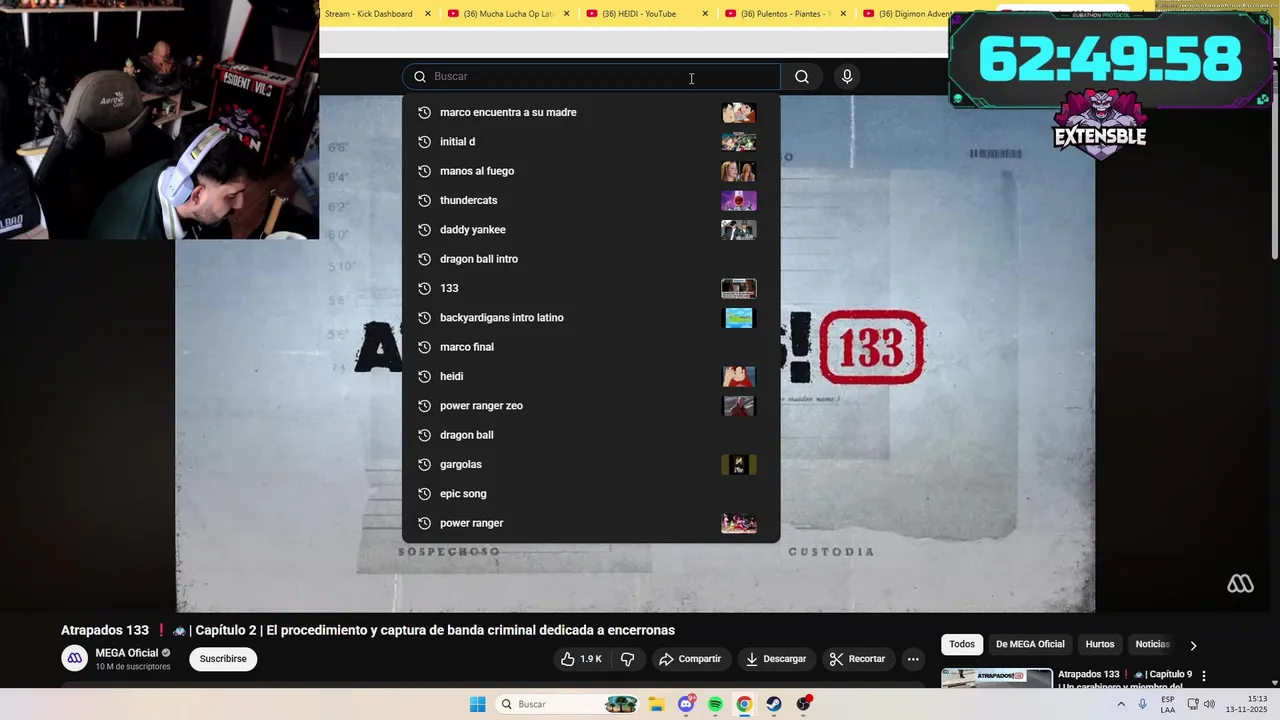1280x720 pixels.
Task: Open Windows Start menu
Action: click(x=478, y=704)
